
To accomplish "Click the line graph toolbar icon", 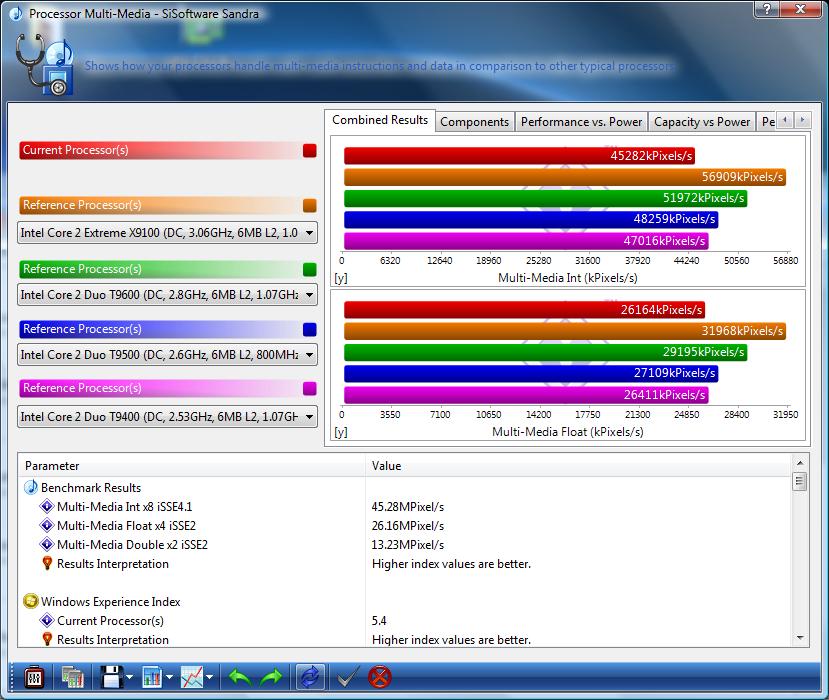I will (191, 677).
